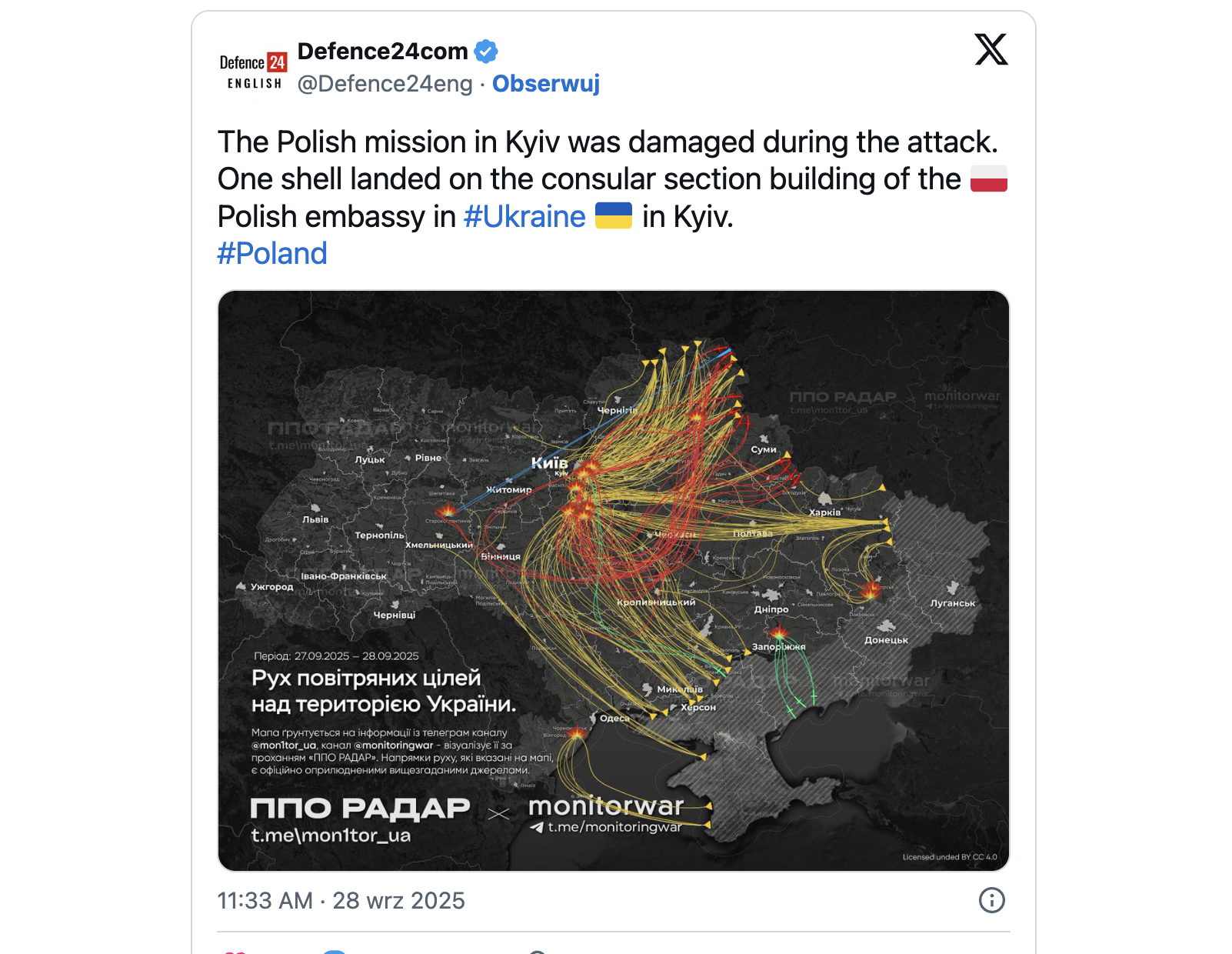Click the blue verified badge
1232x954 pixels.
coord(486,52)
